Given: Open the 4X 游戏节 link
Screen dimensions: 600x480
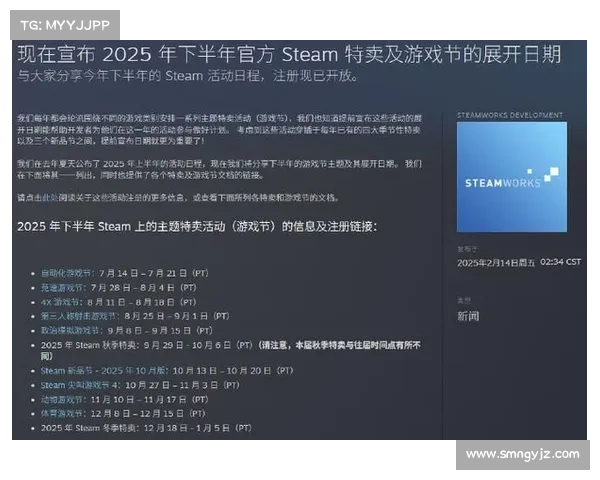Looking at the screenshot, I should coord(60,302).
